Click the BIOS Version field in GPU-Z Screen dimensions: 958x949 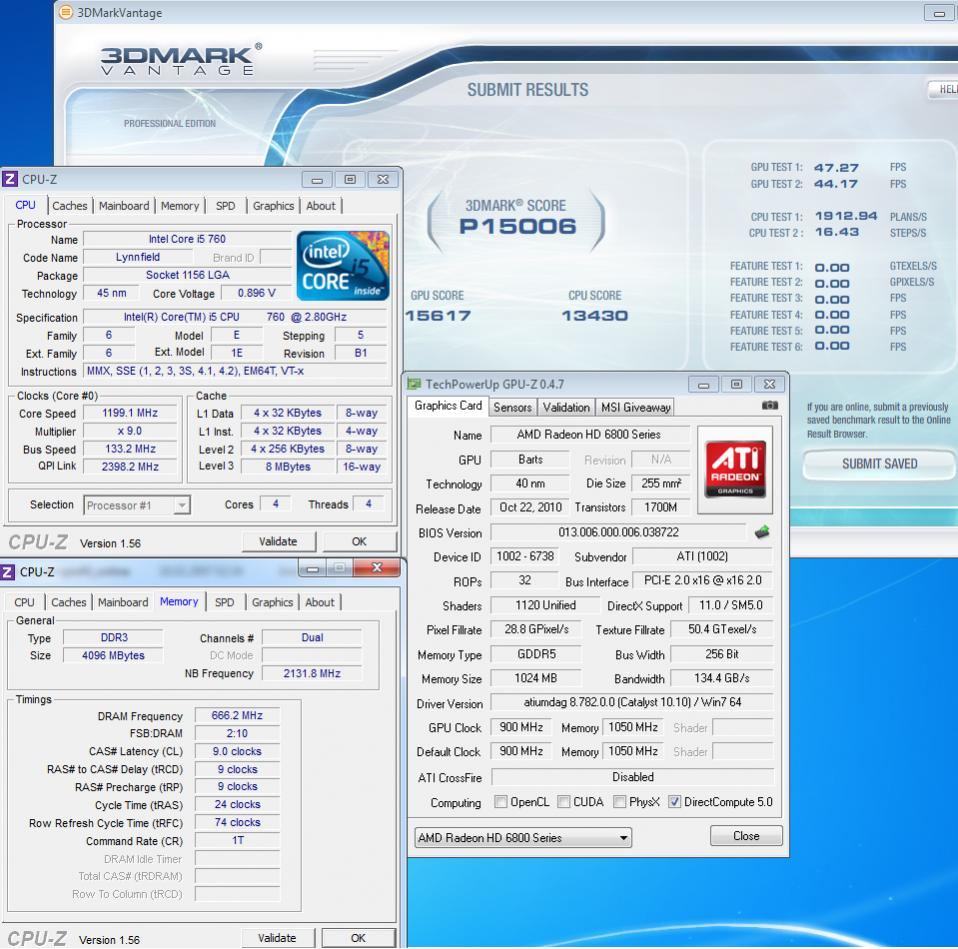[x=618, y=532]
